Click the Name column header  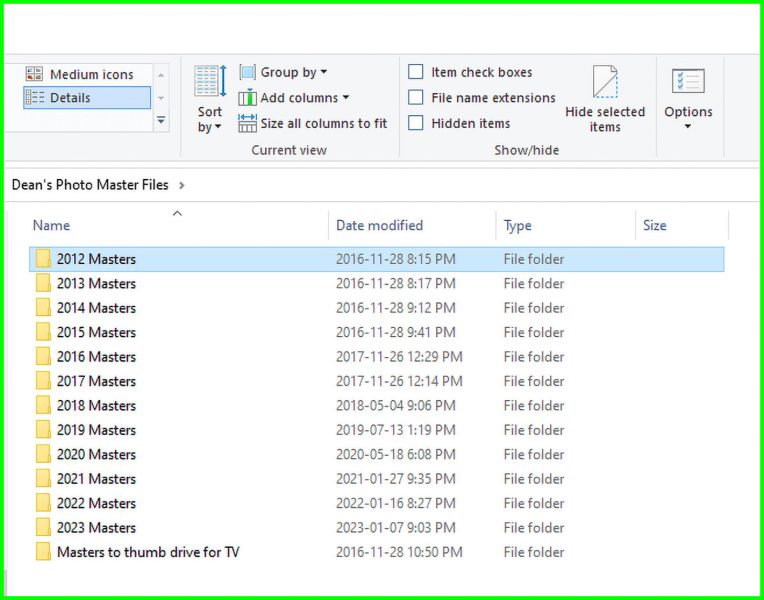coord(51,226)
